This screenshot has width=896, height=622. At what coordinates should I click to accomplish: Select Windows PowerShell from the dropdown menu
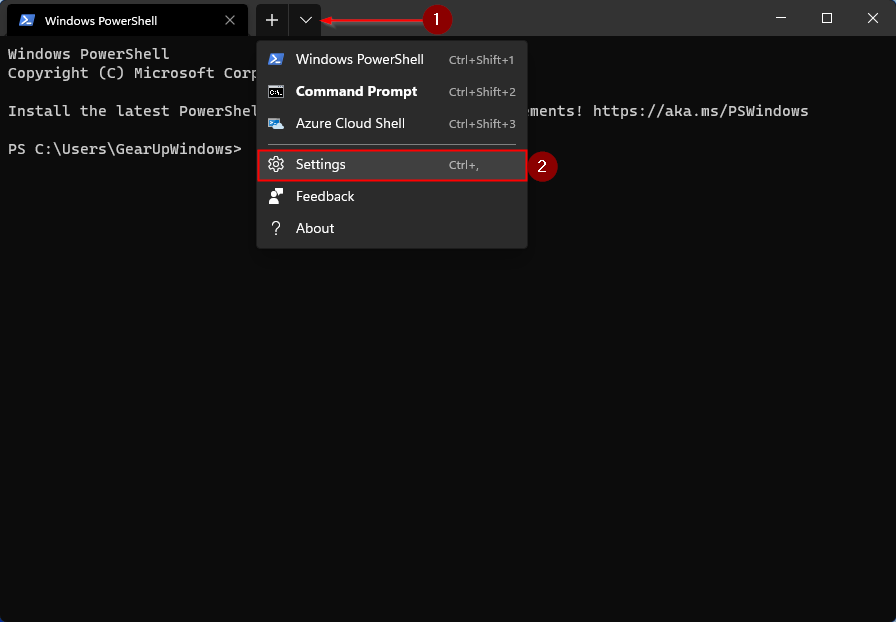[x=360, y=59]
